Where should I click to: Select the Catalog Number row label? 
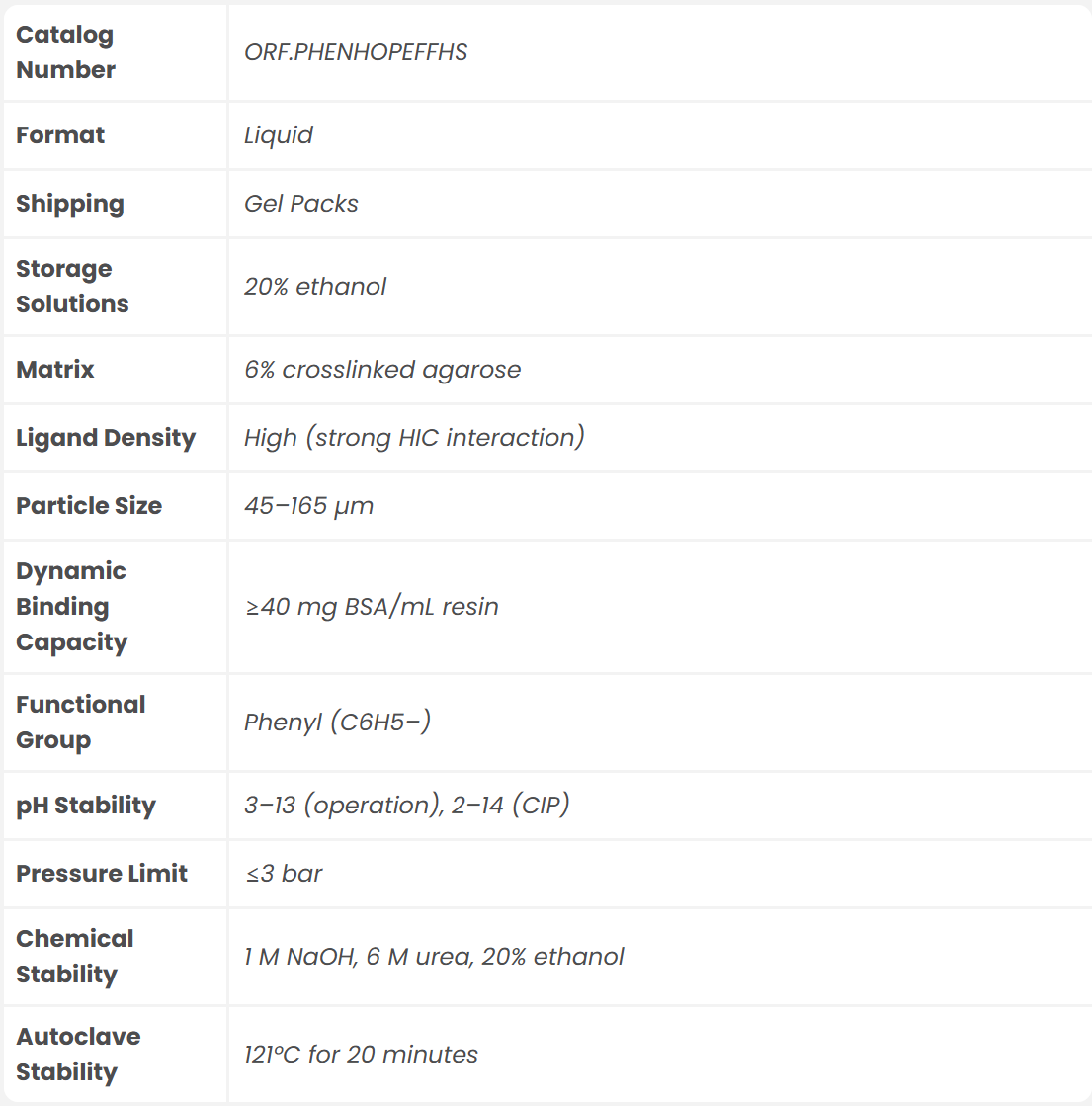pos(65,52)
